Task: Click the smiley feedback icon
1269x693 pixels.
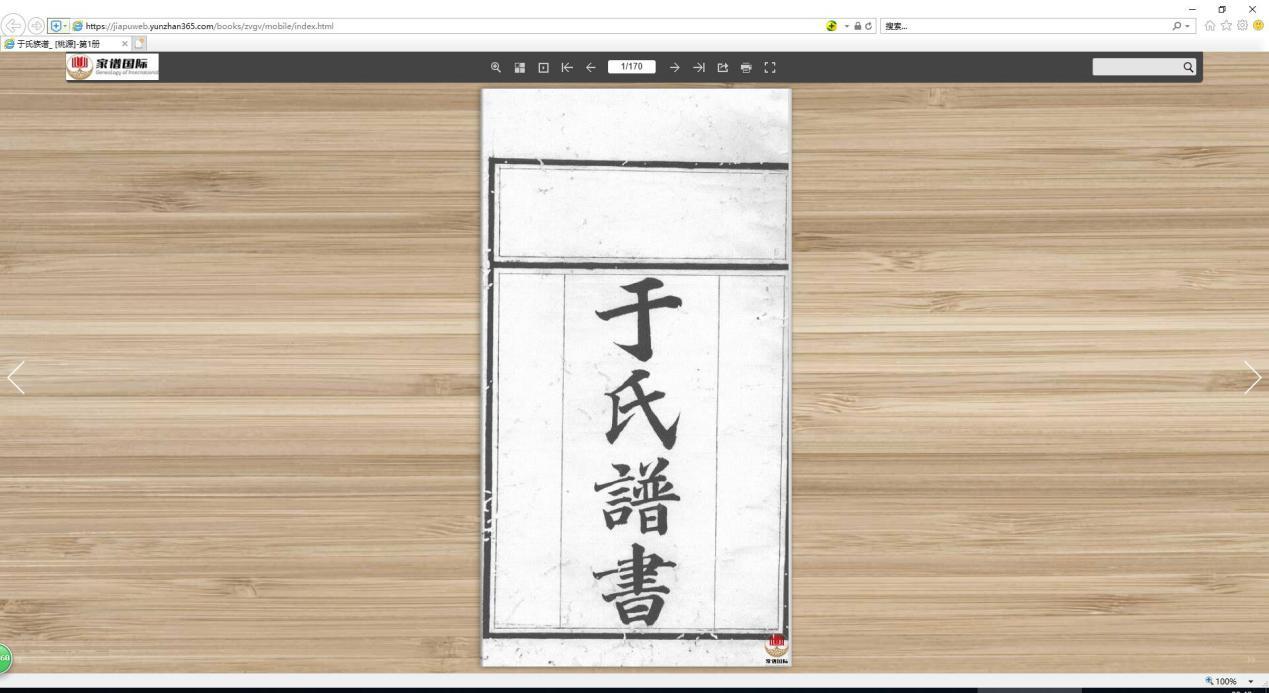Action: pyautogui.click(x=1258, y=26)
